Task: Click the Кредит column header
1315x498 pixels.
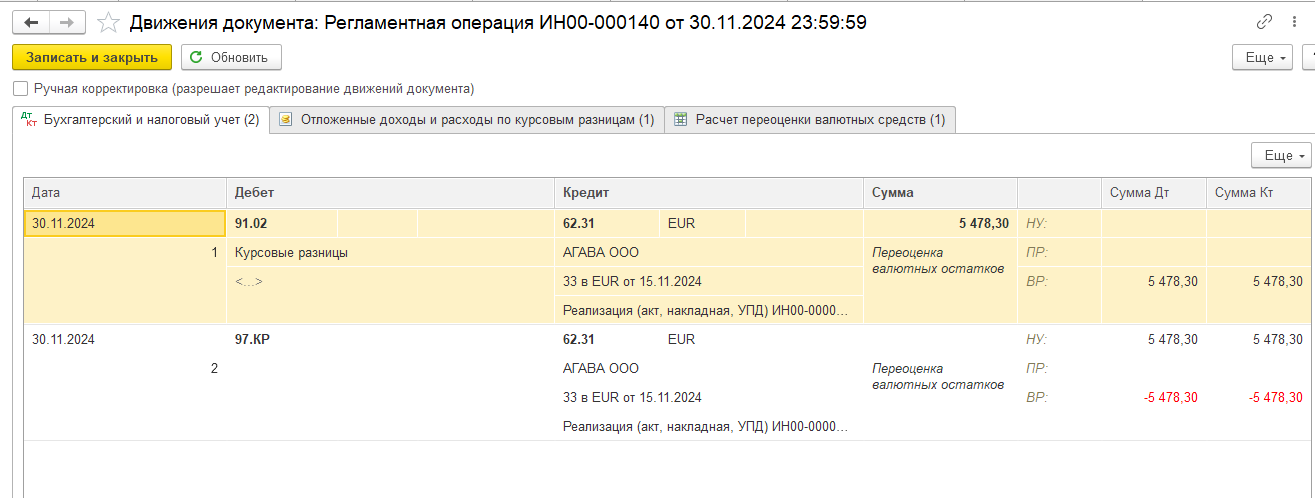Action: coord(708,193)
